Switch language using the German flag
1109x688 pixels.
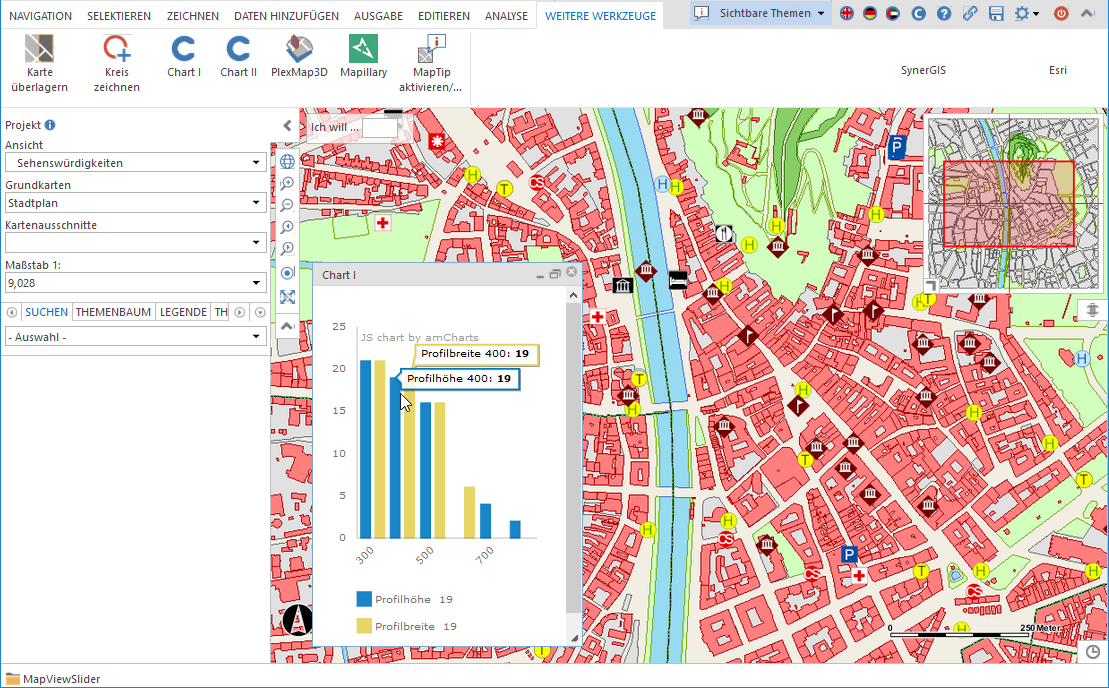[871, 14]
